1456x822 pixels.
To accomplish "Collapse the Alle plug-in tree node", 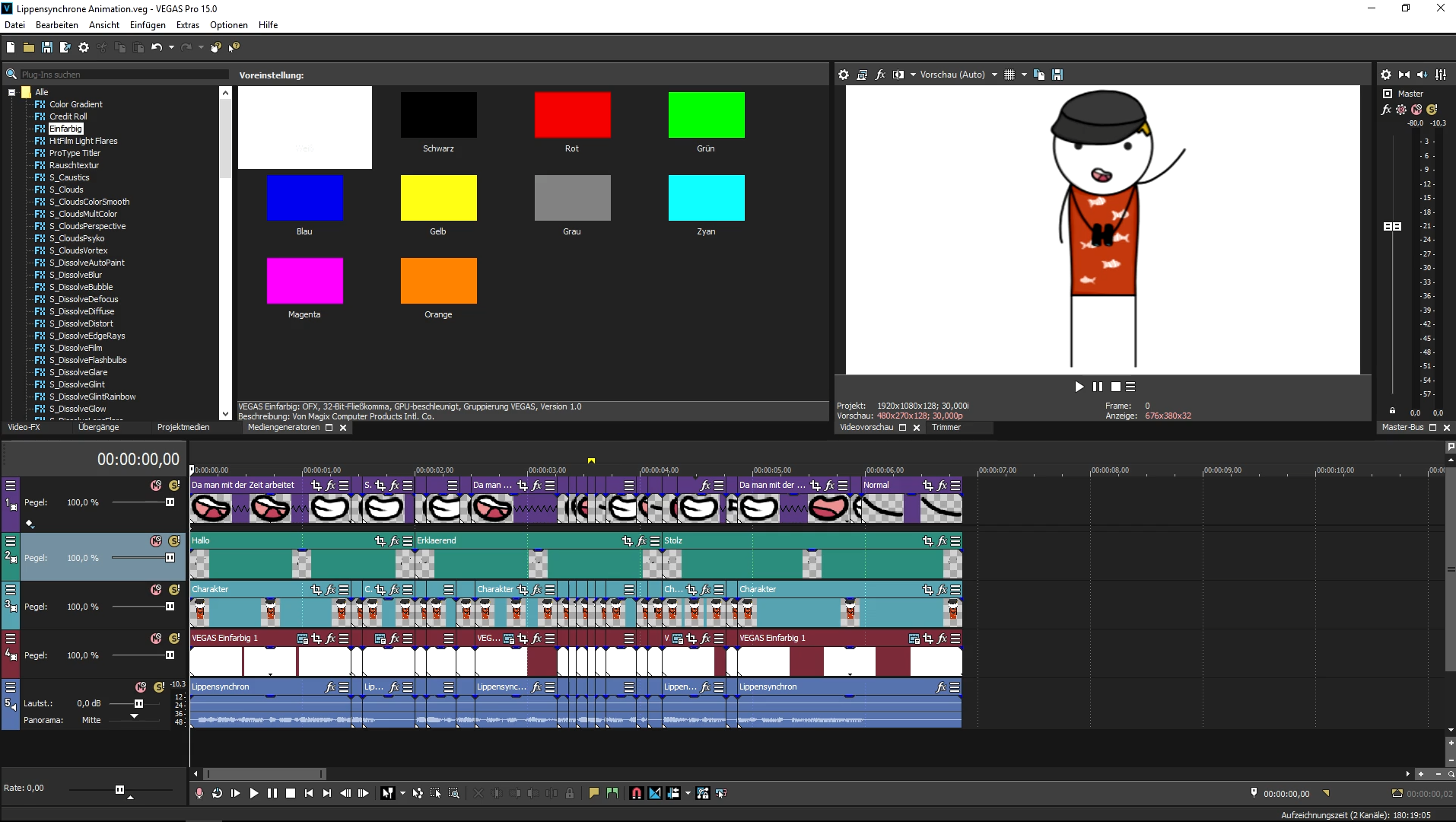I will pyautogui.click(x=11, y=92).
